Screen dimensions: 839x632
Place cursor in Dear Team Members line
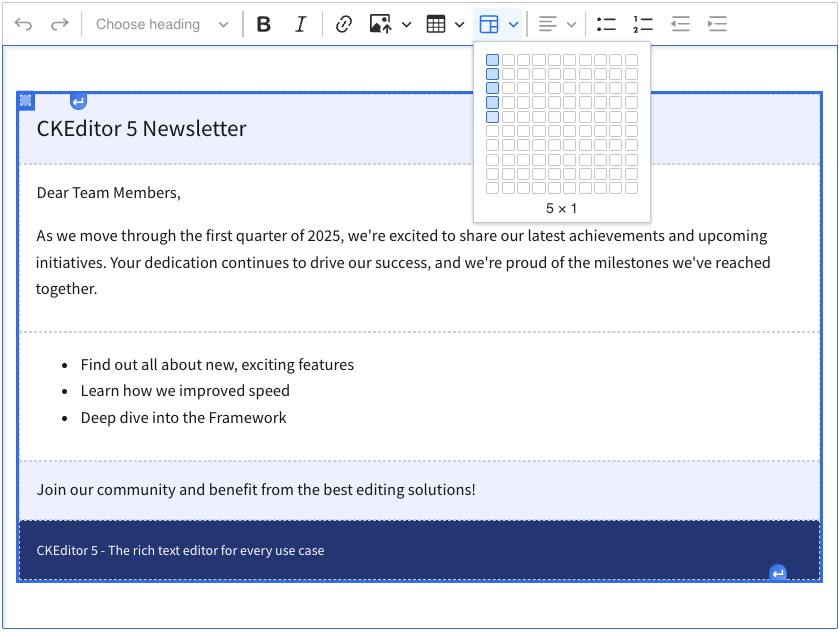(109, 193)
